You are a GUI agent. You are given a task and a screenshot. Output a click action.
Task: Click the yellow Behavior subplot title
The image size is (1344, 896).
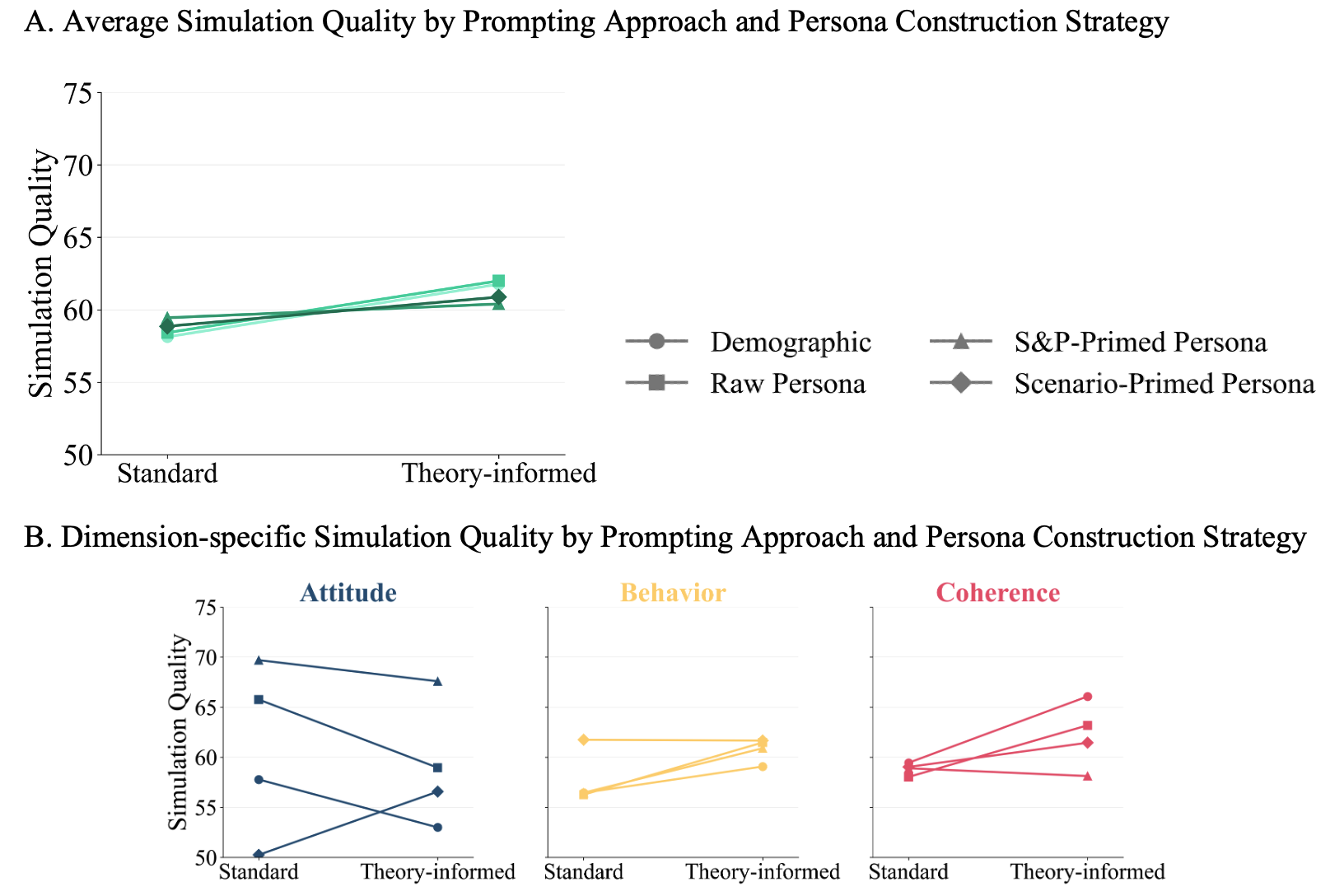coord(673,593)
